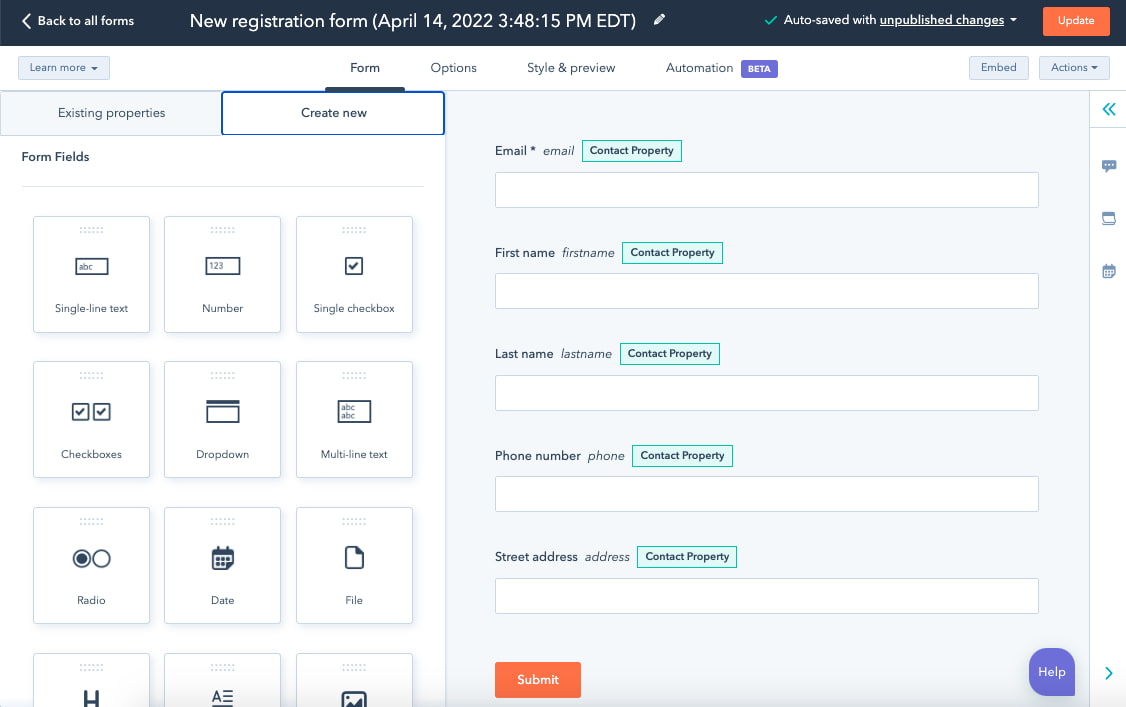The width and height of the screenshot is (1126, 707).
Task: Select the File field icon
Action: coord(354,558)
